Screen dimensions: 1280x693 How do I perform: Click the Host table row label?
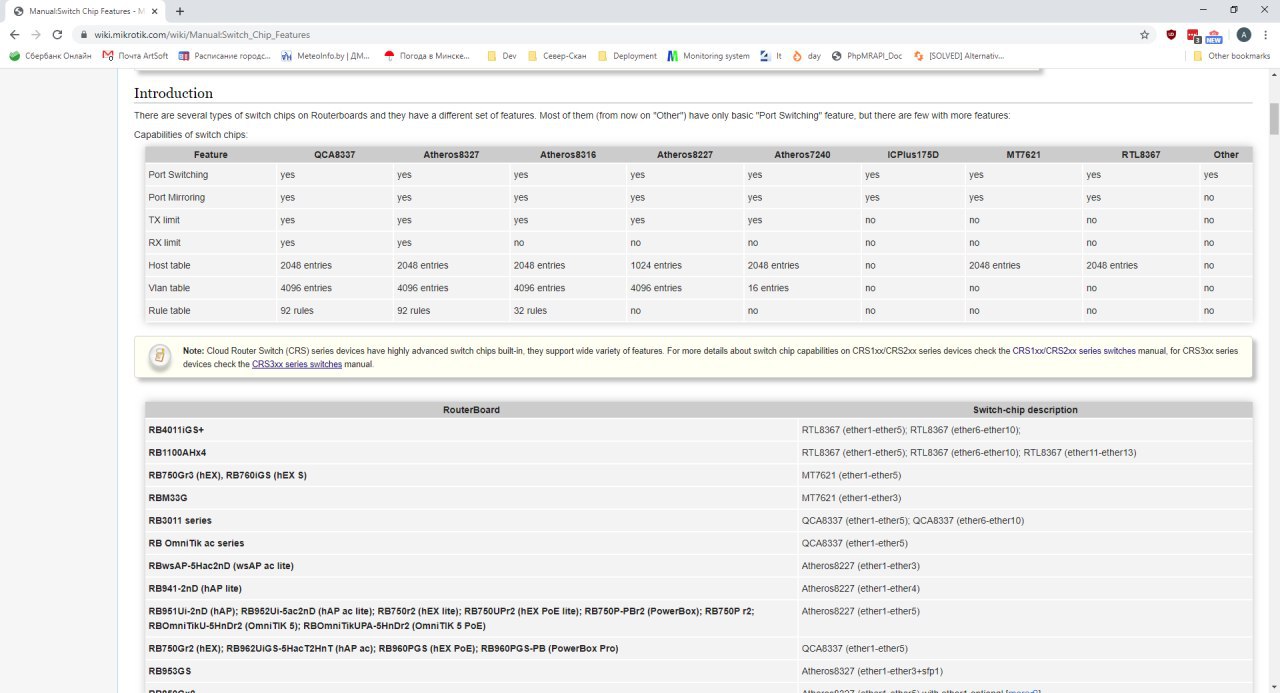[169, 265]
